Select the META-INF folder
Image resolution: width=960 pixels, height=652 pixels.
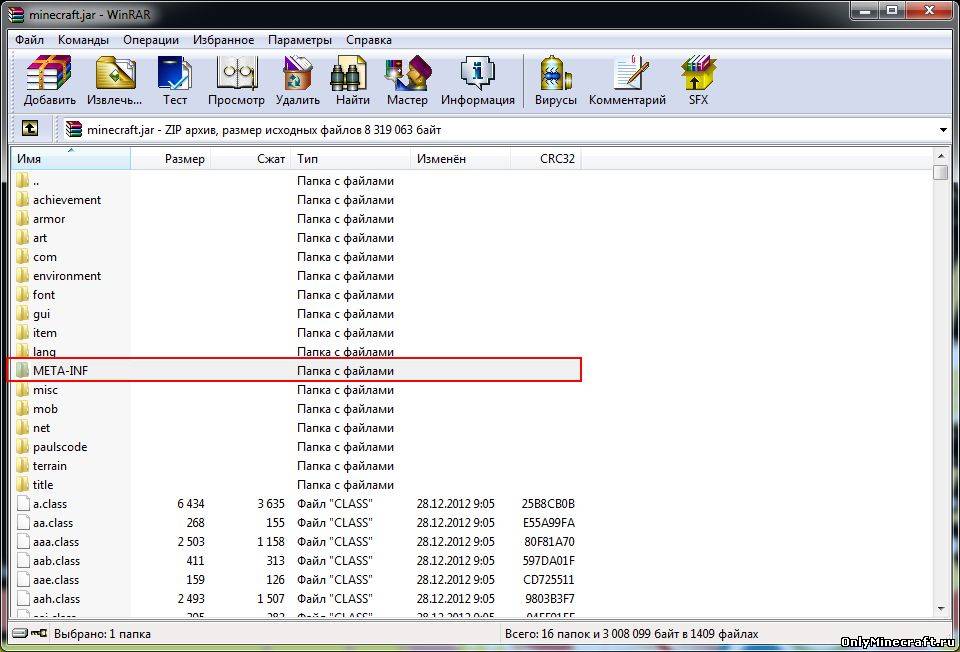60,371
